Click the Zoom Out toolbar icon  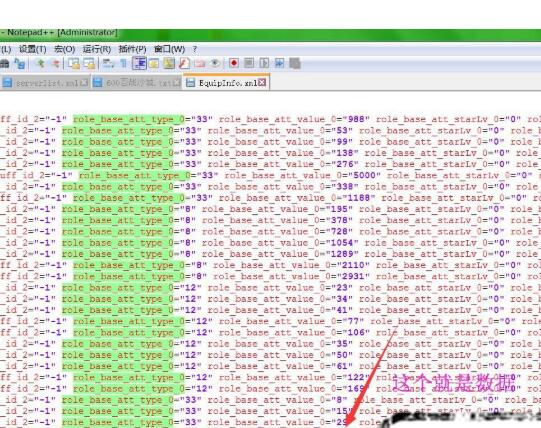click(55, 63)
